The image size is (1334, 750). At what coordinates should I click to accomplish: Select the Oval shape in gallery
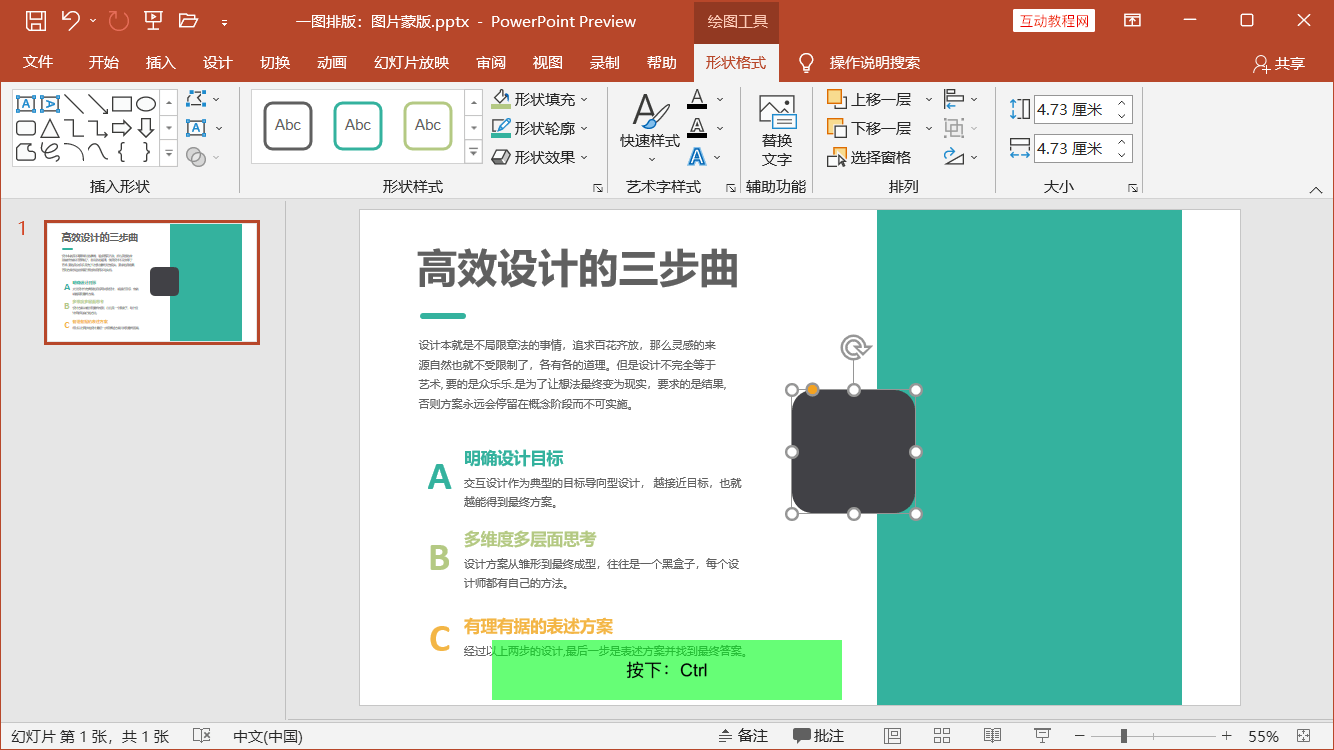[x=146, y=103]
